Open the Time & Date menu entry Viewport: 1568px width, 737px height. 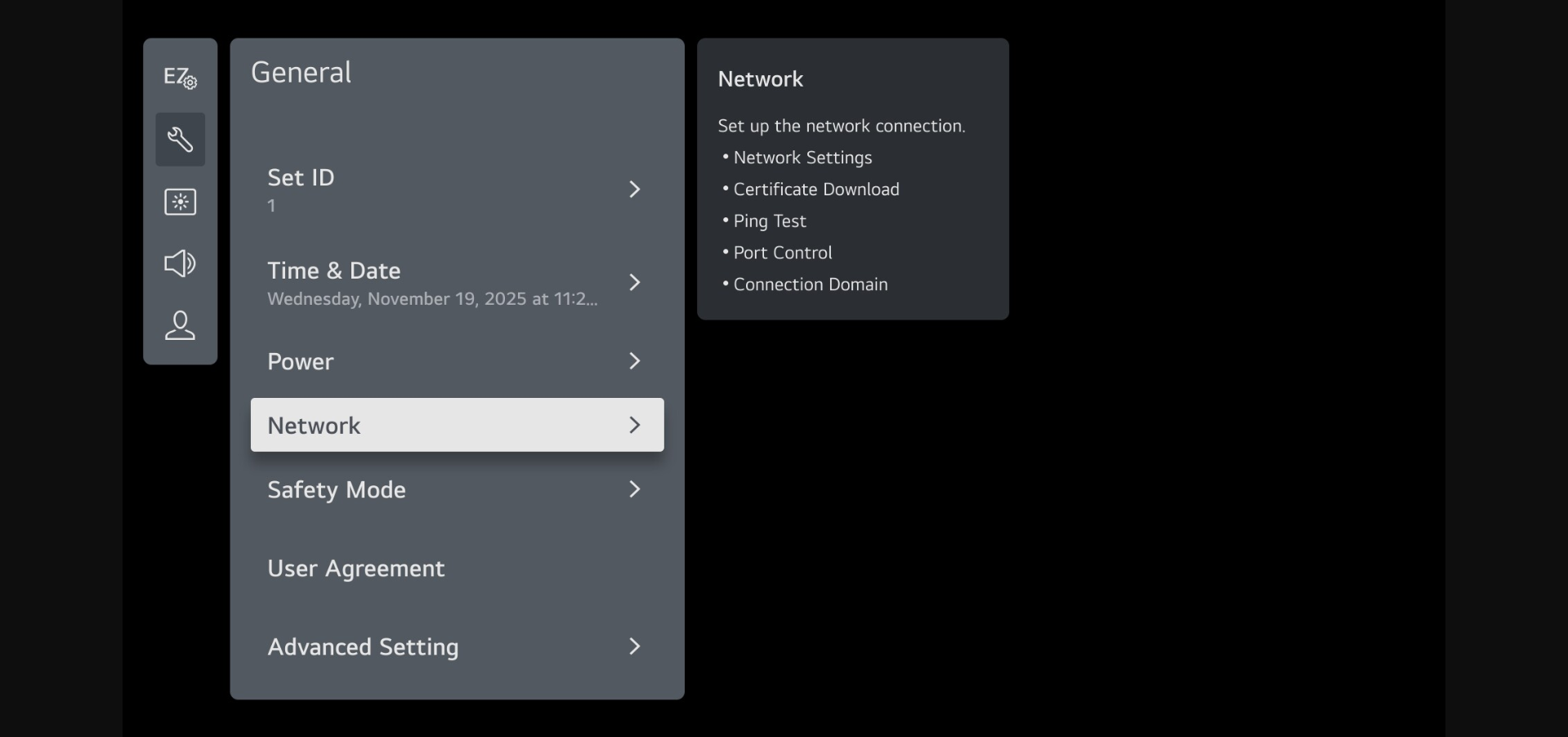click(x=333, y=271)
